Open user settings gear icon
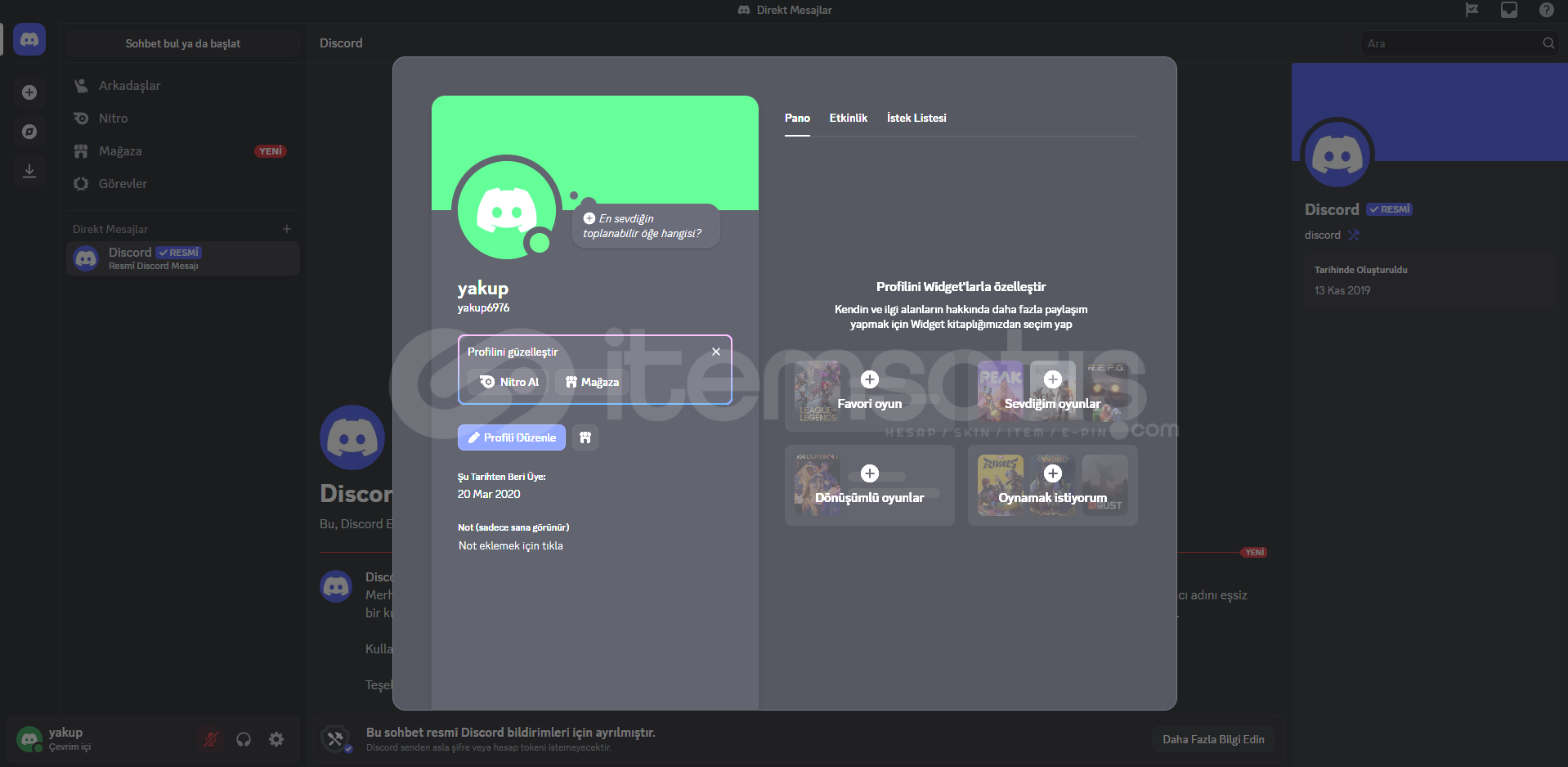 coord(277,739)
